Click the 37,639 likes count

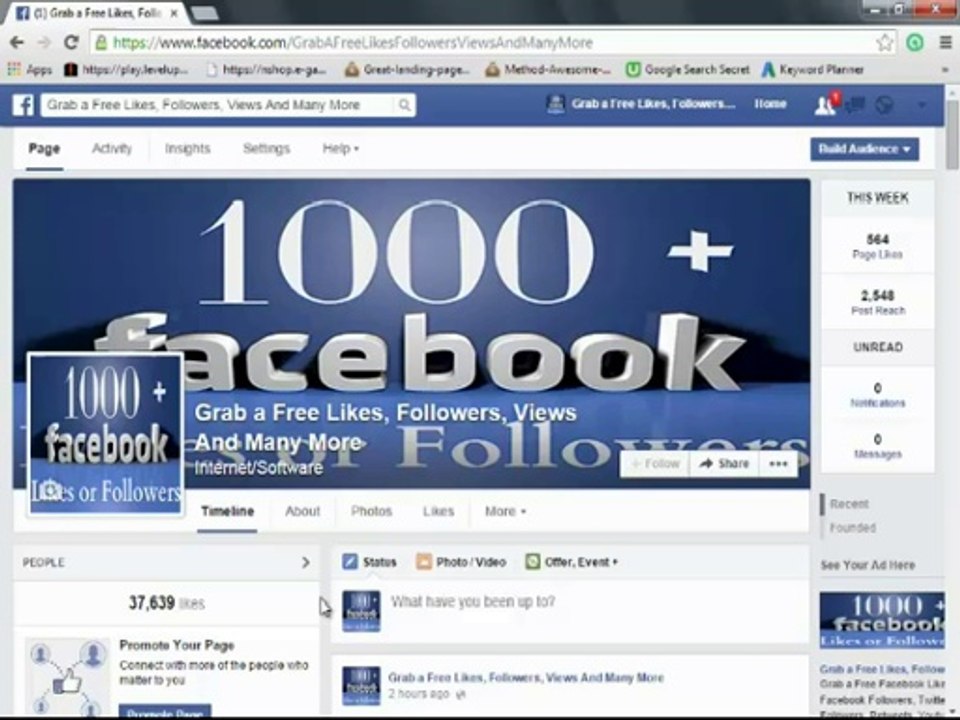(x=167, y=603)
